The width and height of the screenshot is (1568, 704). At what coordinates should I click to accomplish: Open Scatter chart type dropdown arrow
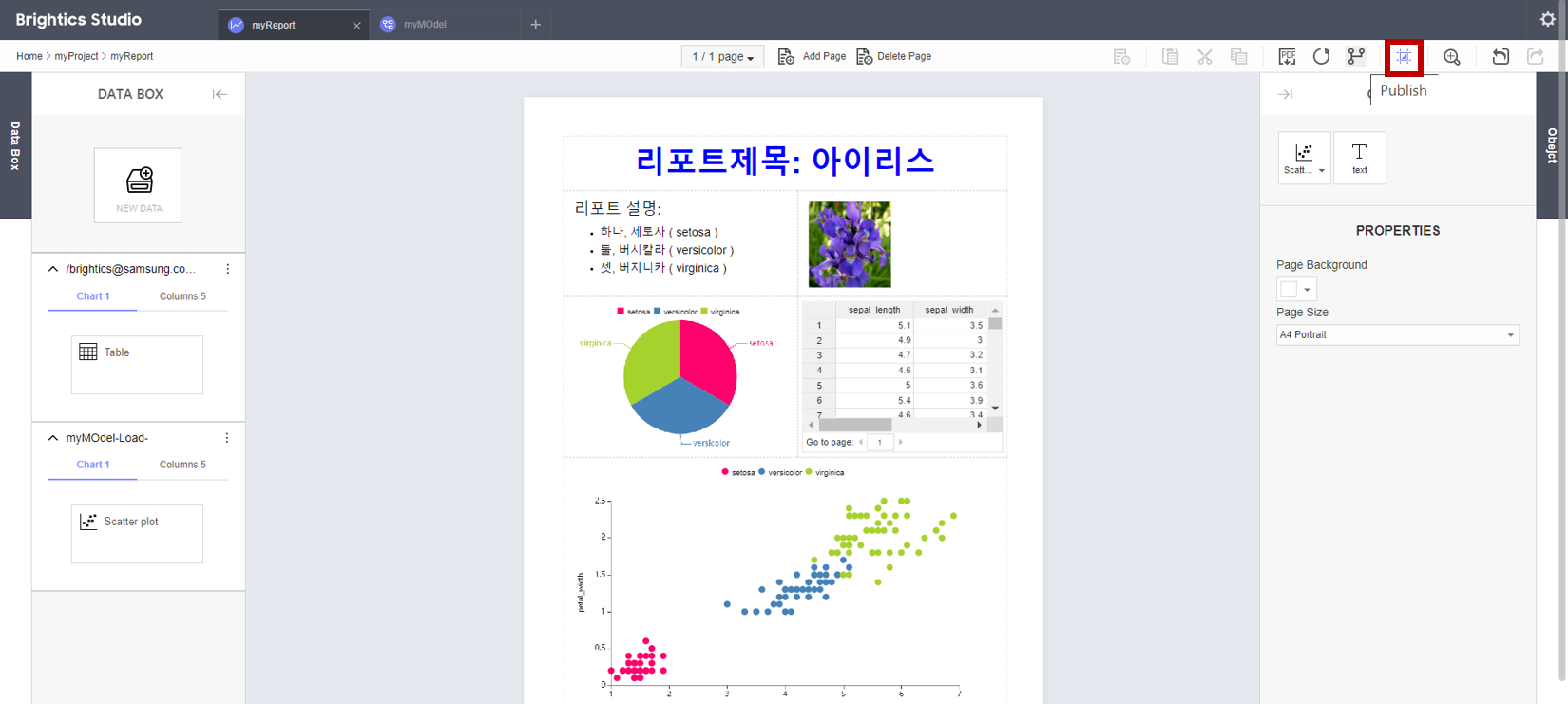(x=1321, y=171)
